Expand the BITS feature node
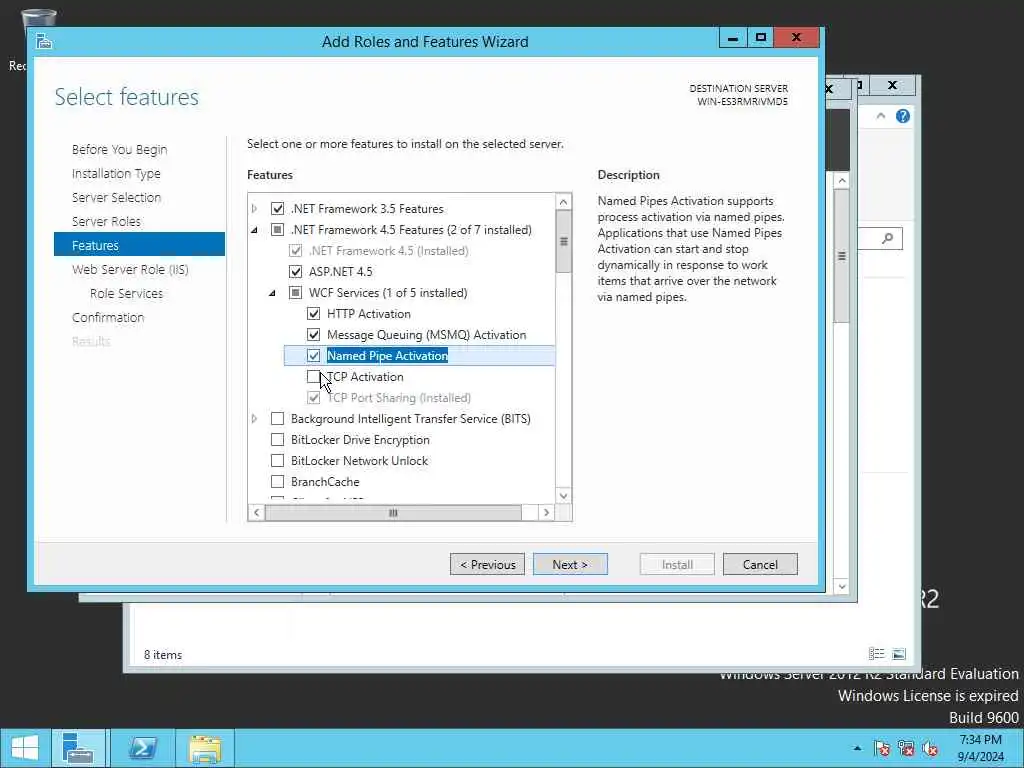 coord(255,419)
